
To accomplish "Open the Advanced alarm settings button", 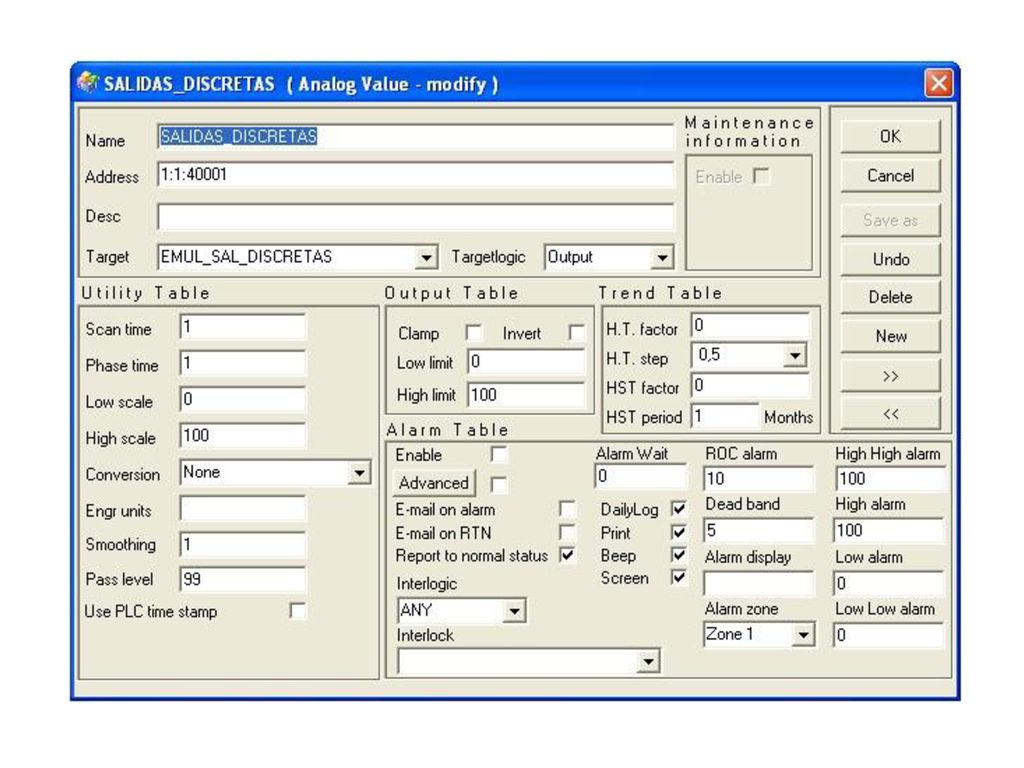I will (x=434, y=483).
